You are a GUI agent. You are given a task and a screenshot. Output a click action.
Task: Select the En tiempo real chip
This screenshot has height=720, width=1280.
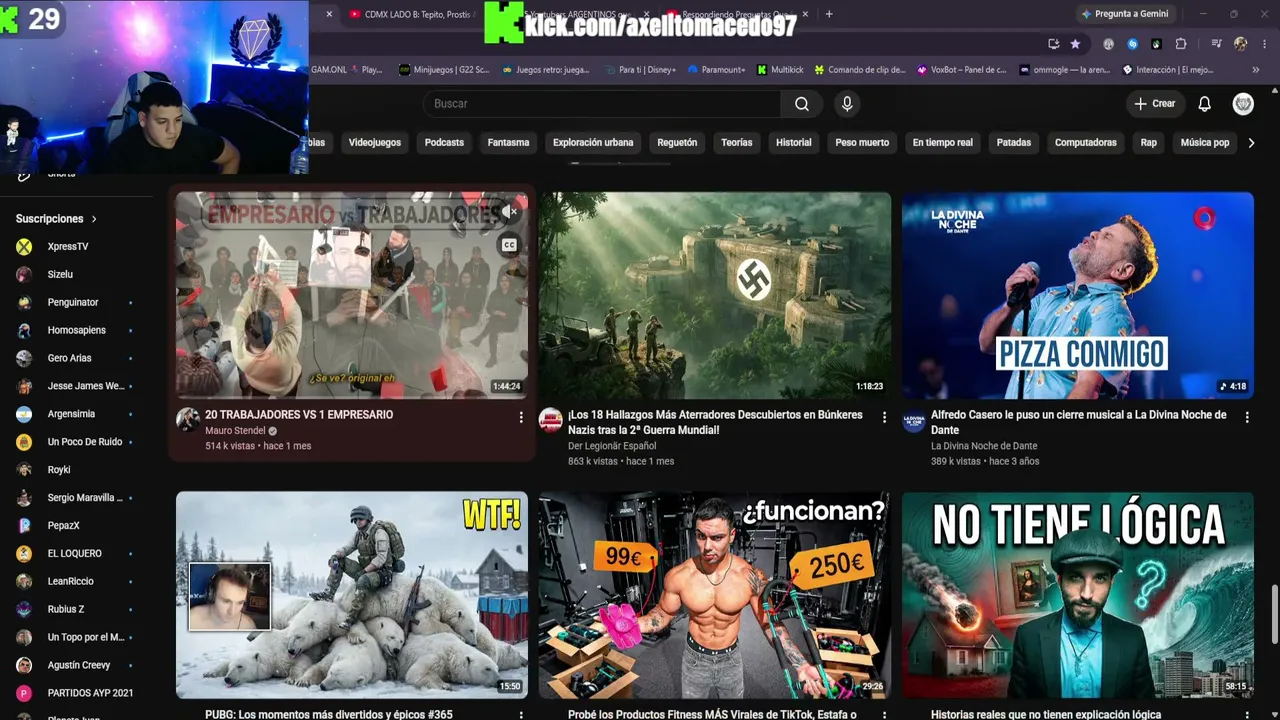coord(943,143)
